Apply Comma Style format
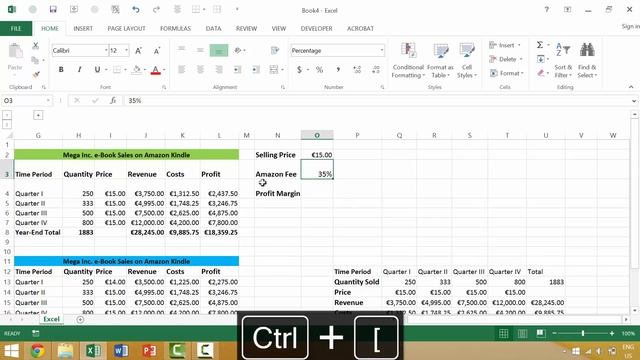This screenshot has height=360, width=640. (338, 70)
